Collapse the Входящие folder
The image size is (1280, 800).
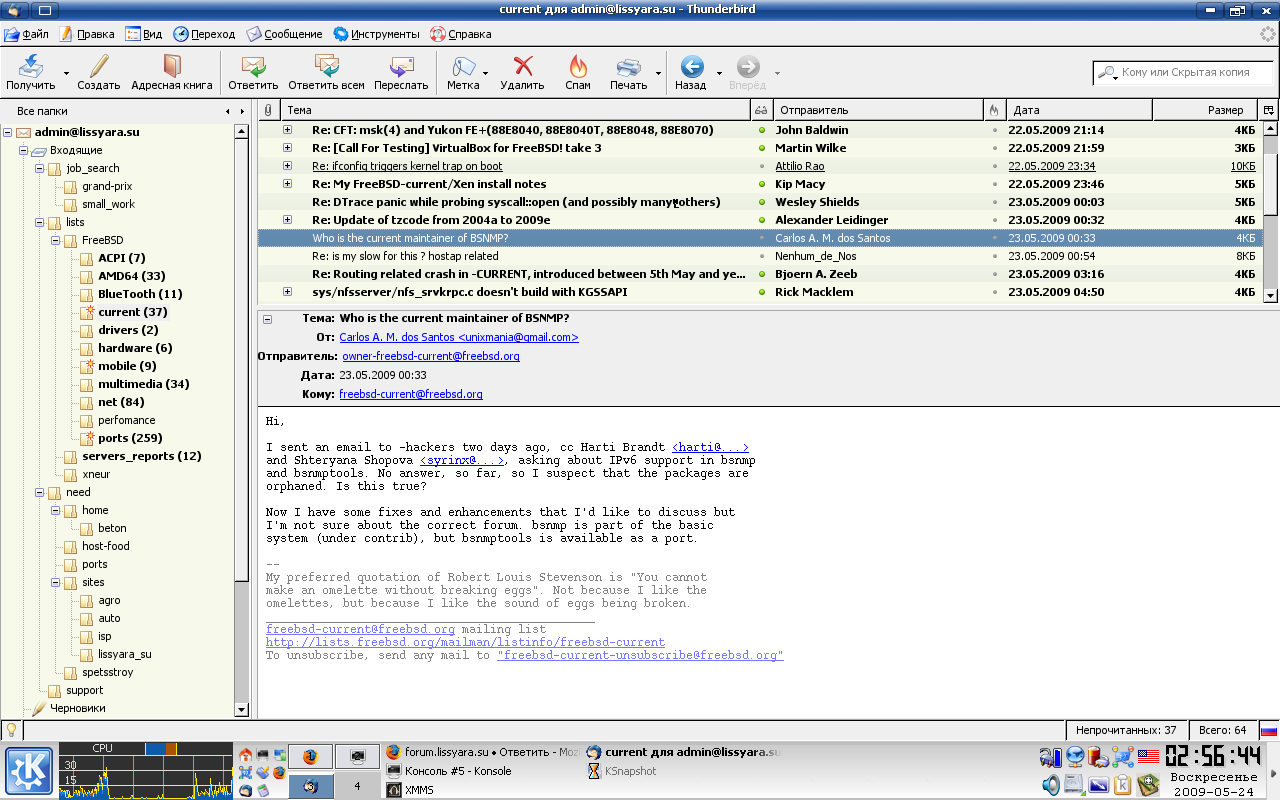click(23, 150)
